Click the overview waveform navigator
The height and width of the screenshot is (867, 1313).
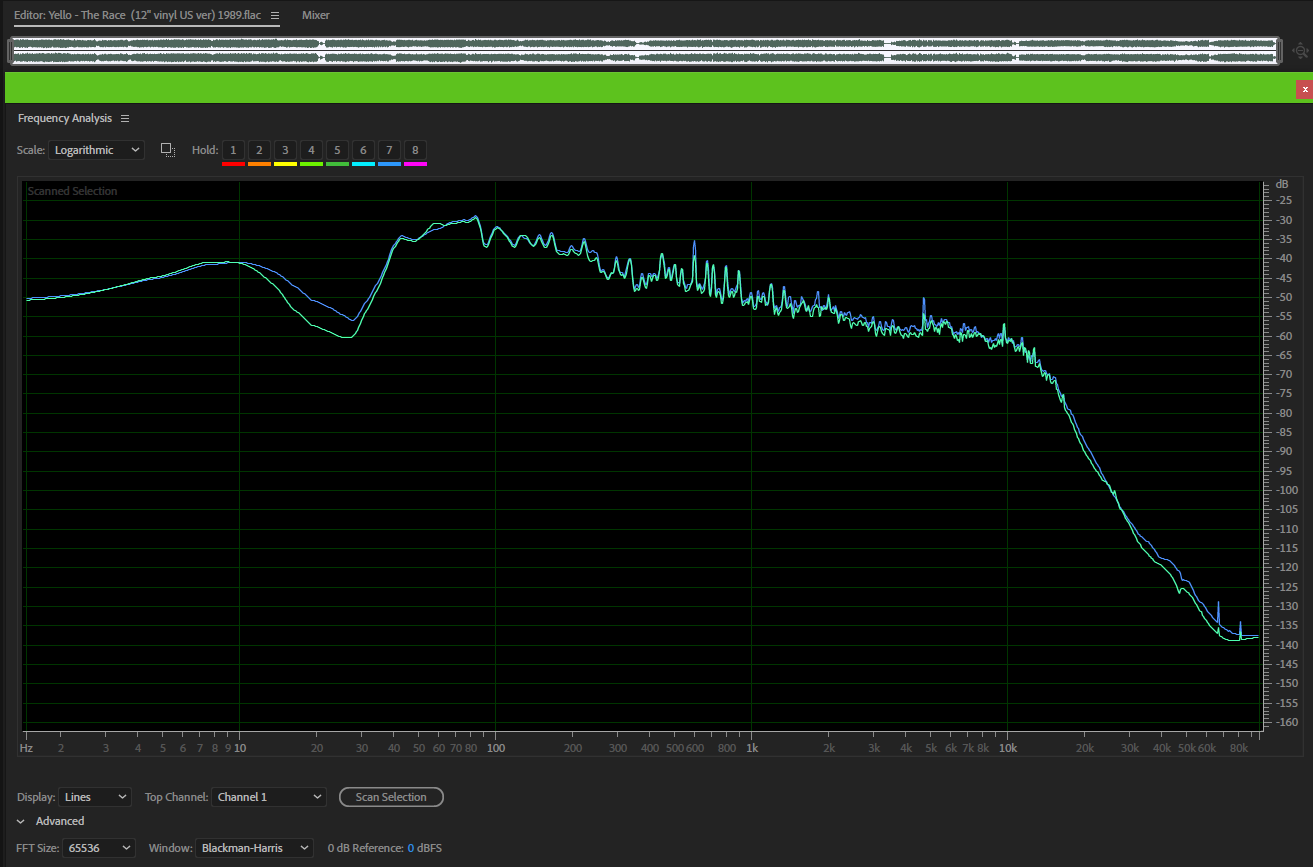[x=645, y=51]
